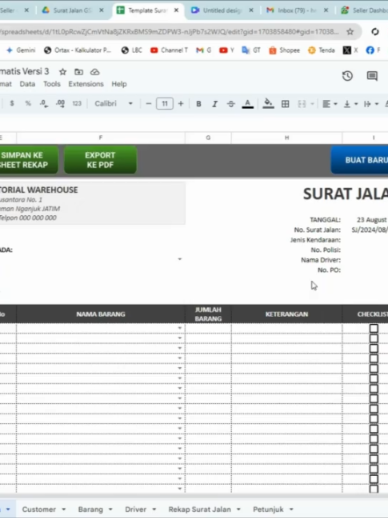Tick the fifth CHECKLIST checkbox

374,369
